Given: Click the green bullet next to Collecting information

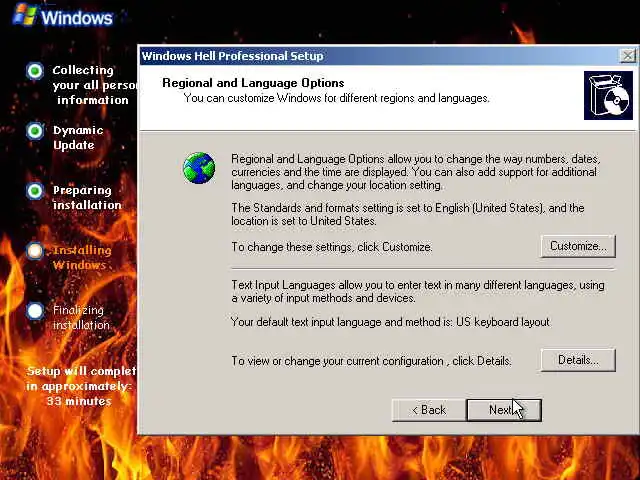Looking at the screenshot, I should click(35, 71).
